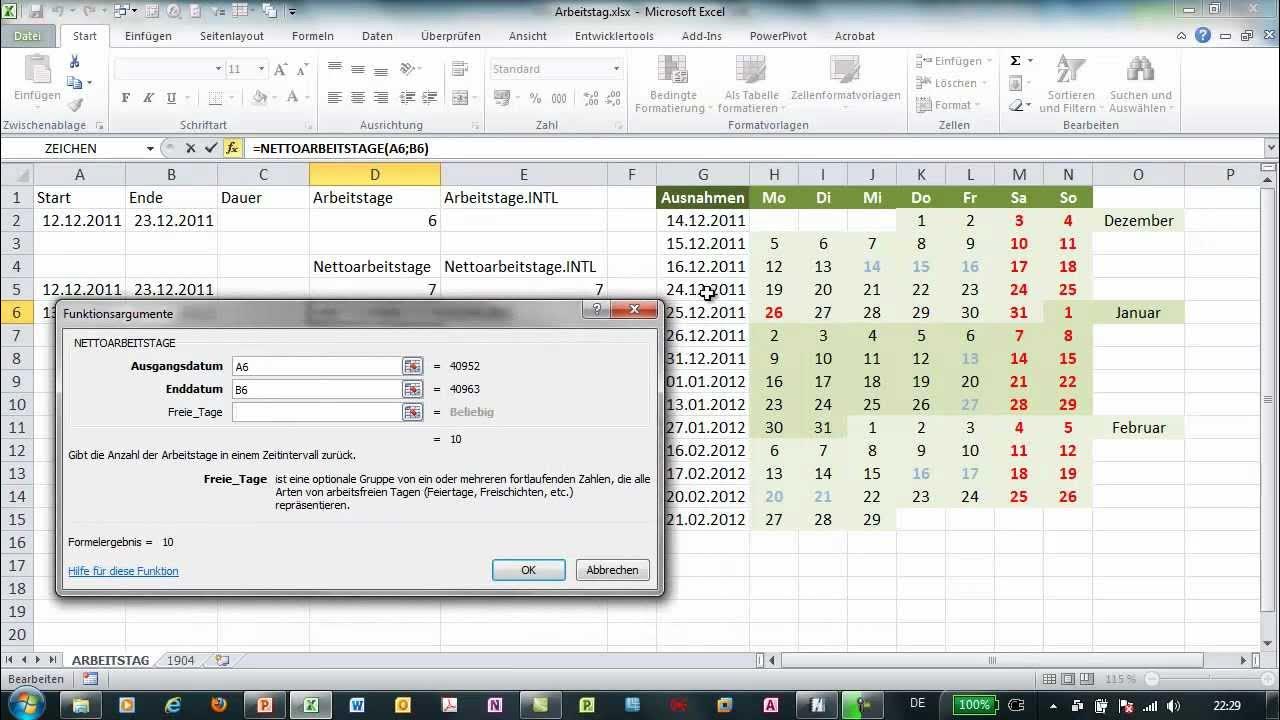Click the Bedingte Formatierung icon

(674, 70)
